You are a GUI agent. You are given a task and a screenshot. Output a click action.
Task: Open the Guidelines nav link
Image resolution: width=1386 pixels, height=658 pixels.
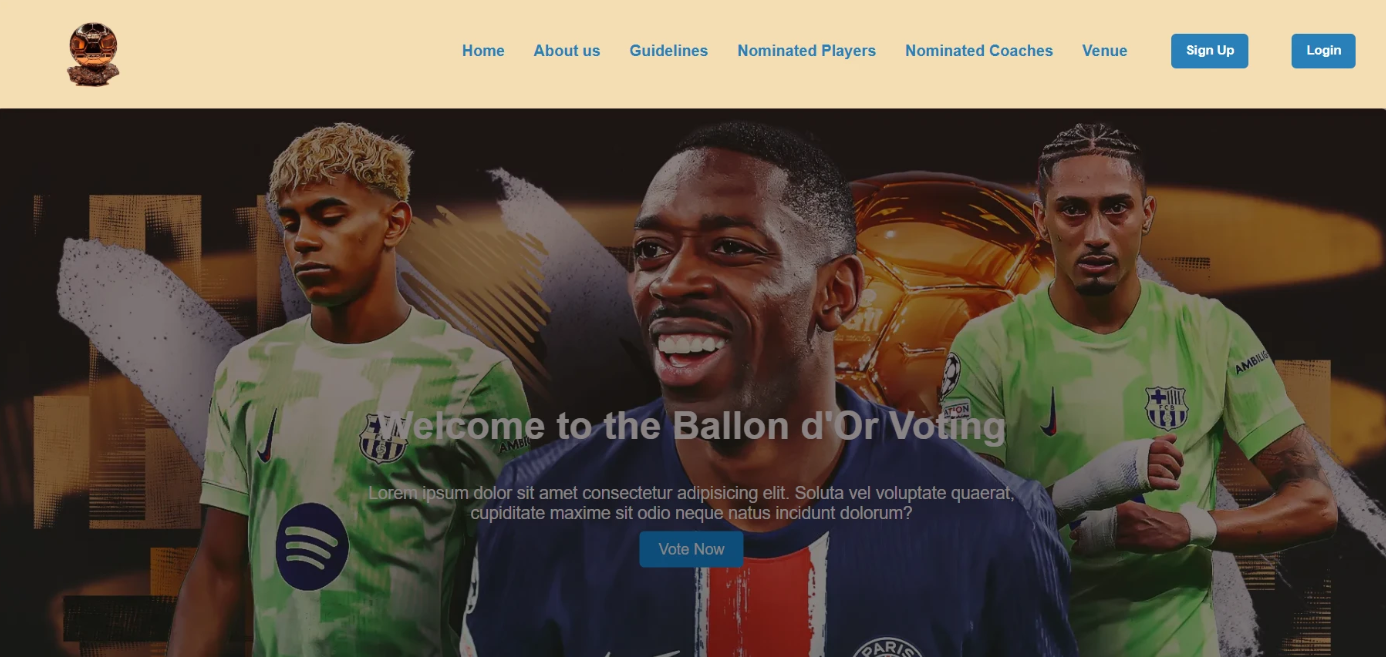coord(669,51)
